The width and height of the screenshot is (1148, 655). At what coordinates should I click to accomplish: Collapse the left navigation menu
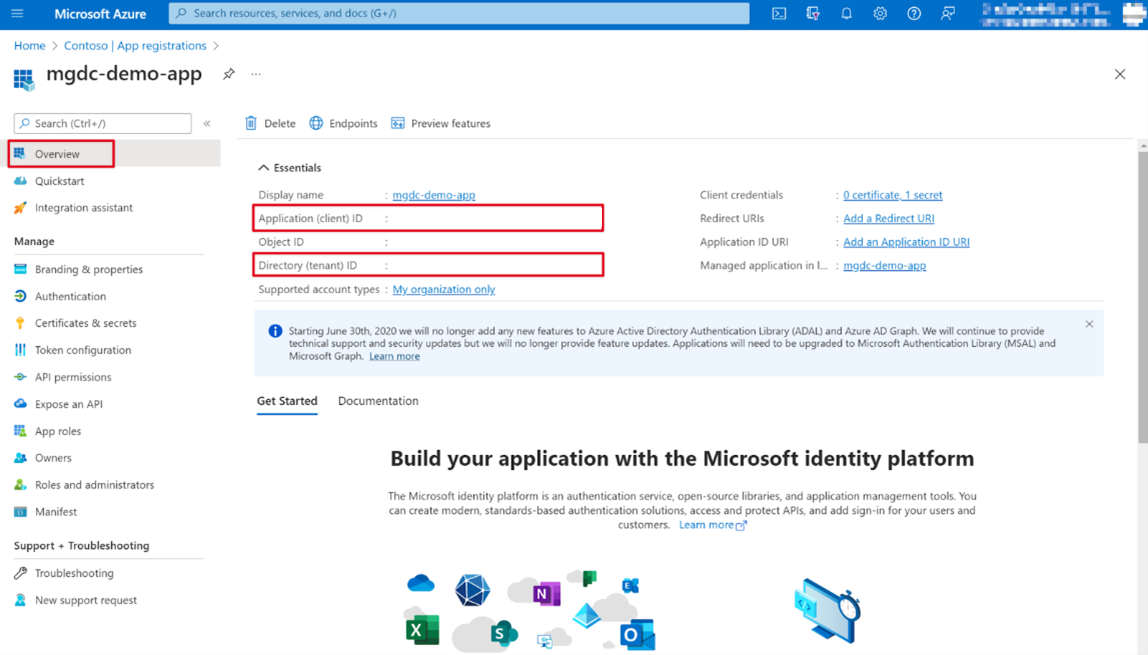(206, 123)
